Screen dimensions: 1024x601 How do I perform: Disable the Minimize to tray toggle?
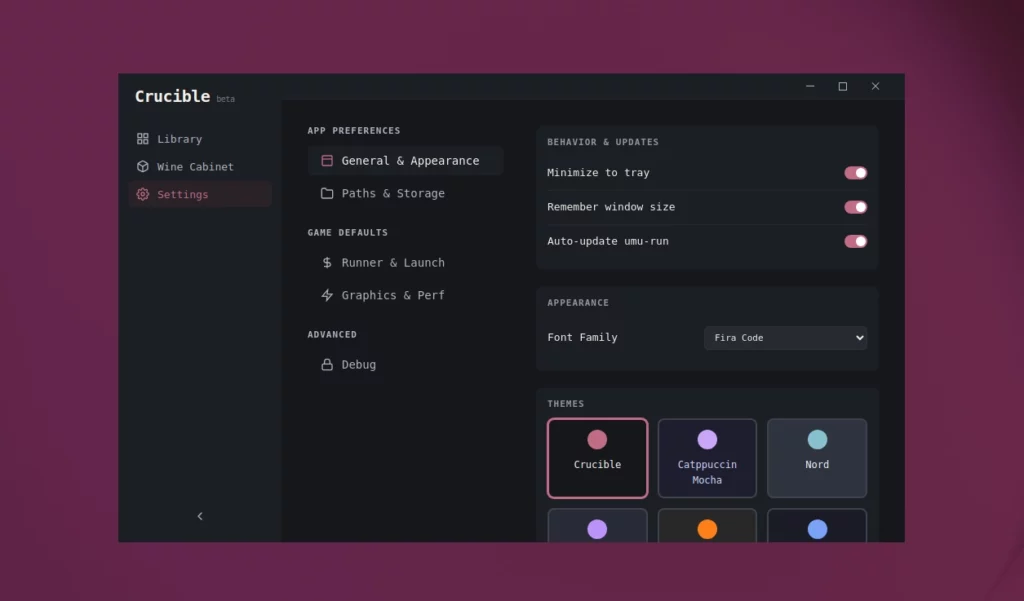tap(855, 173)
